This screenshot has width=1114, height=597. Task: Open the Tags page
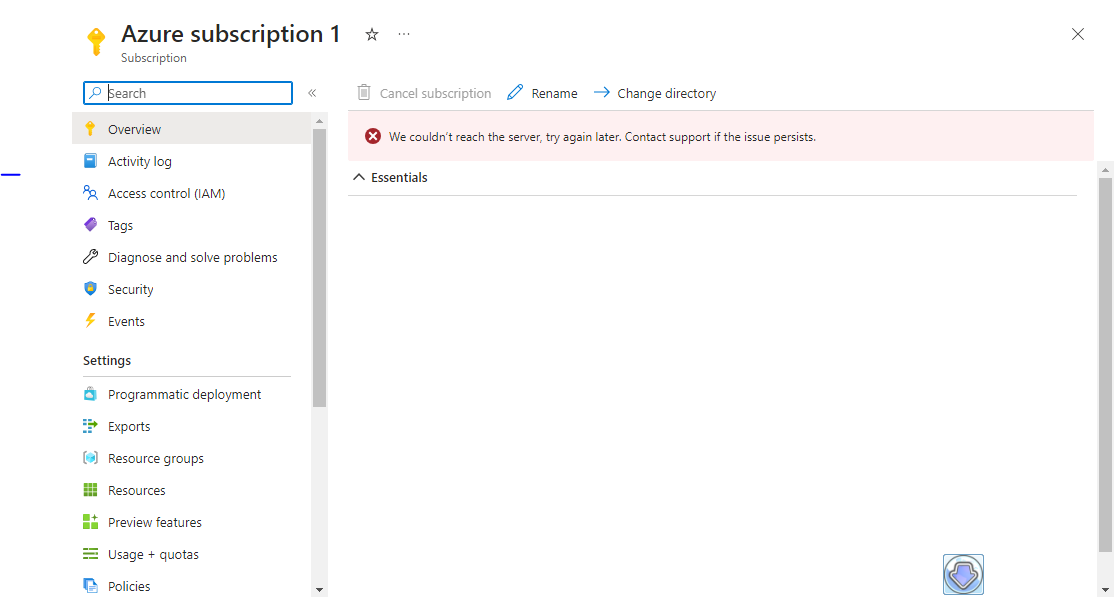click(x=122, y=224)
